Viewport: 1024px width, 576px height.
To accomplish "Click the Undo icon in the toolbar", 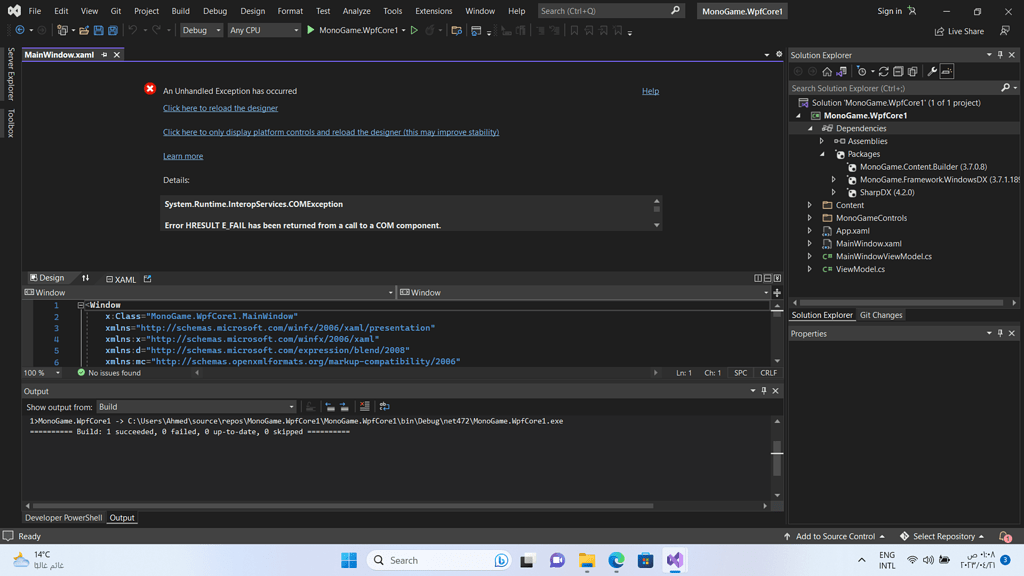I will [x=131, y=30].
